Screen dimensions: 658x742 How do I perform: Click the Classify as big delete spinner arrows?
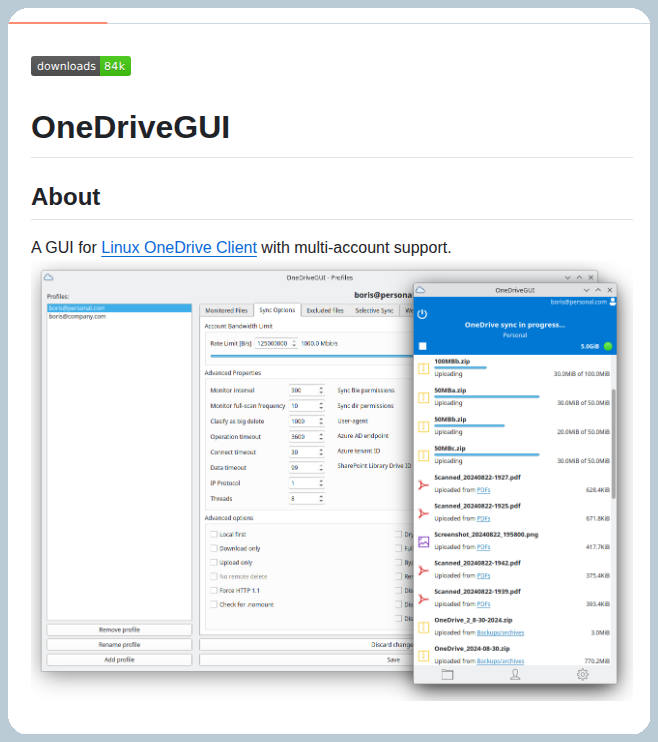[x=321, y=421]
